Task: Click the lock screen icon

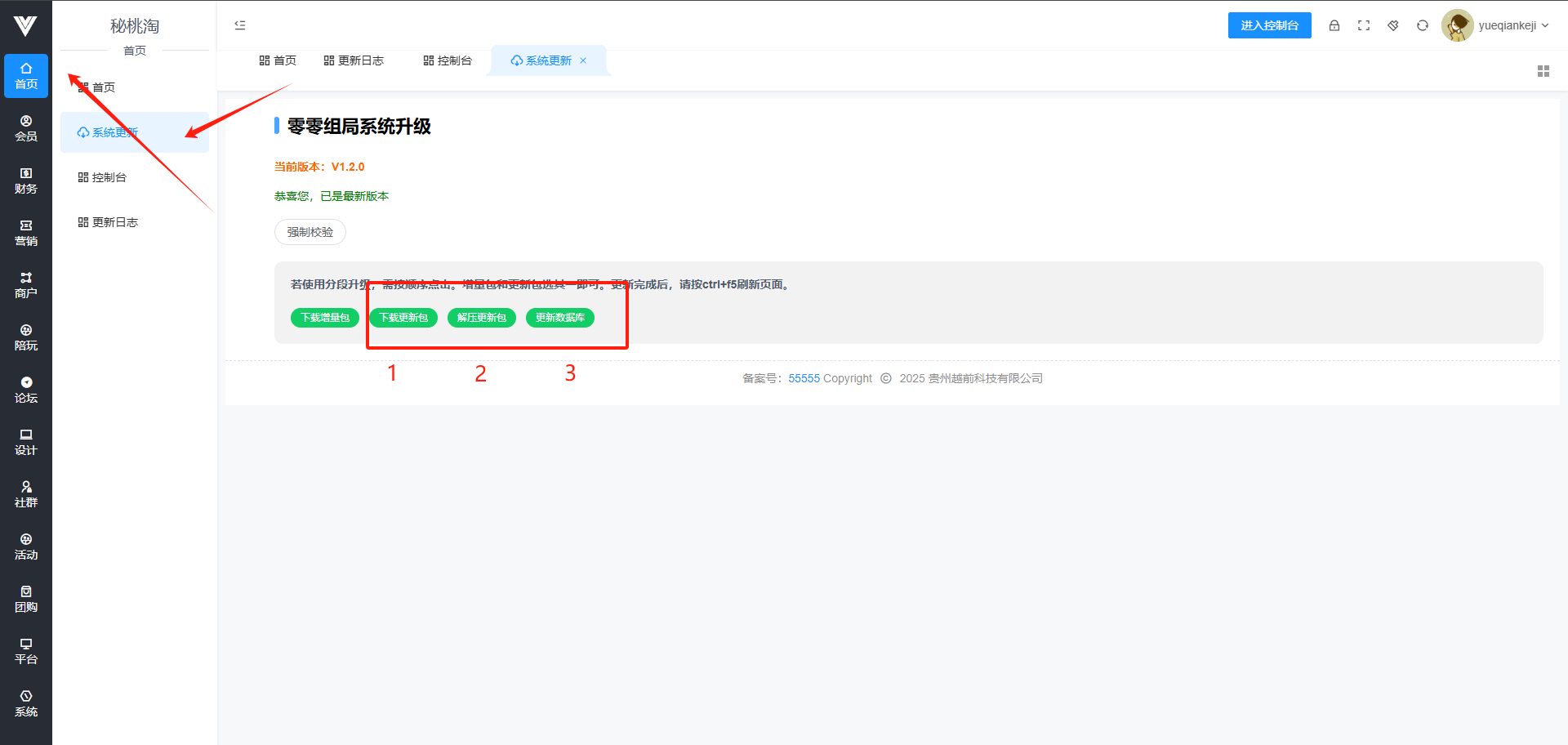Action: [x=1334, y=25]
